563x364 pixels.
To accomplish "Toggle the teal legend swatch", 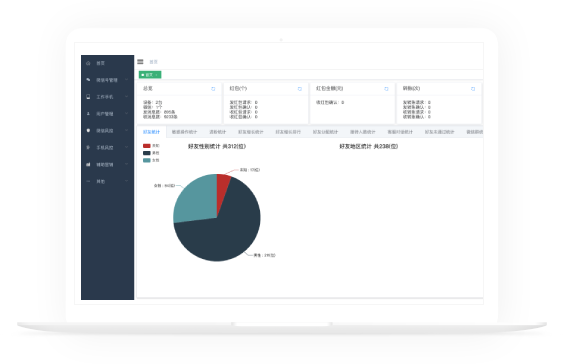I will coord(146,160).
